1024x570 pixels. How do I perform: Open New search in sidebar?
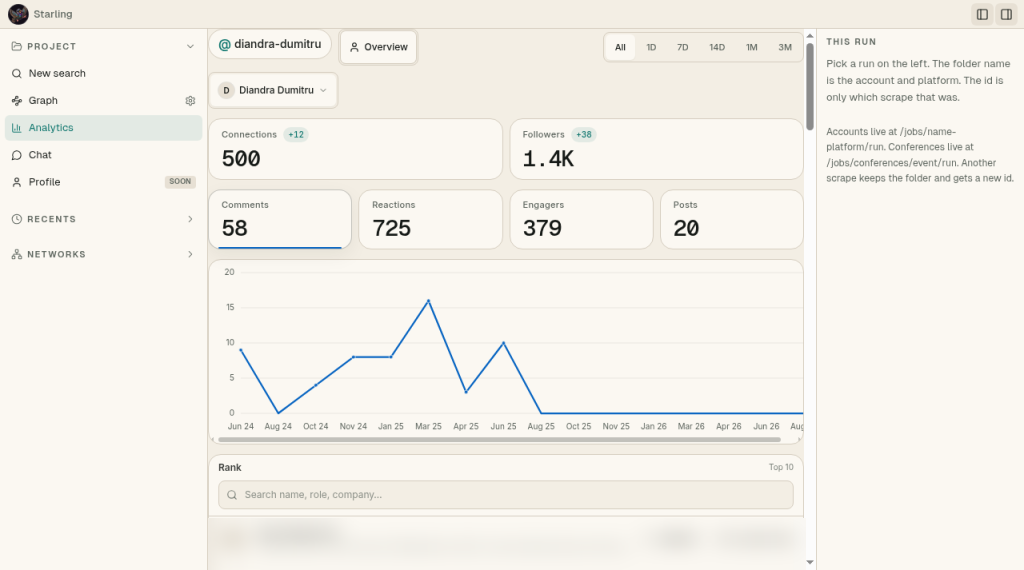pyautogui.click(x=103, y=73)
